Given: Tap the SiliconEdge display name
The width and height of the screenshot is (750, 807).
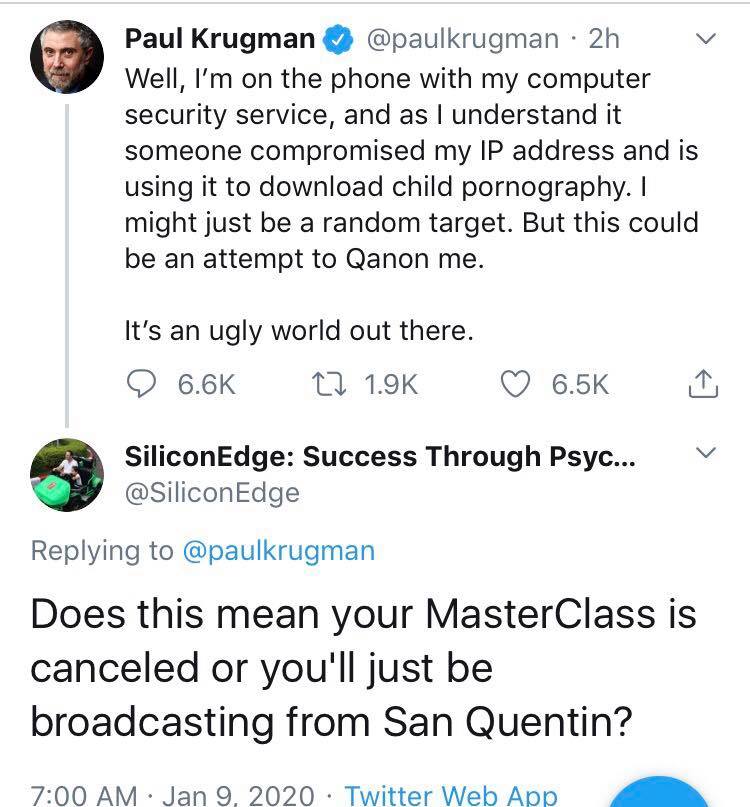Looking at the screenshot, I should tap(382, 457).
